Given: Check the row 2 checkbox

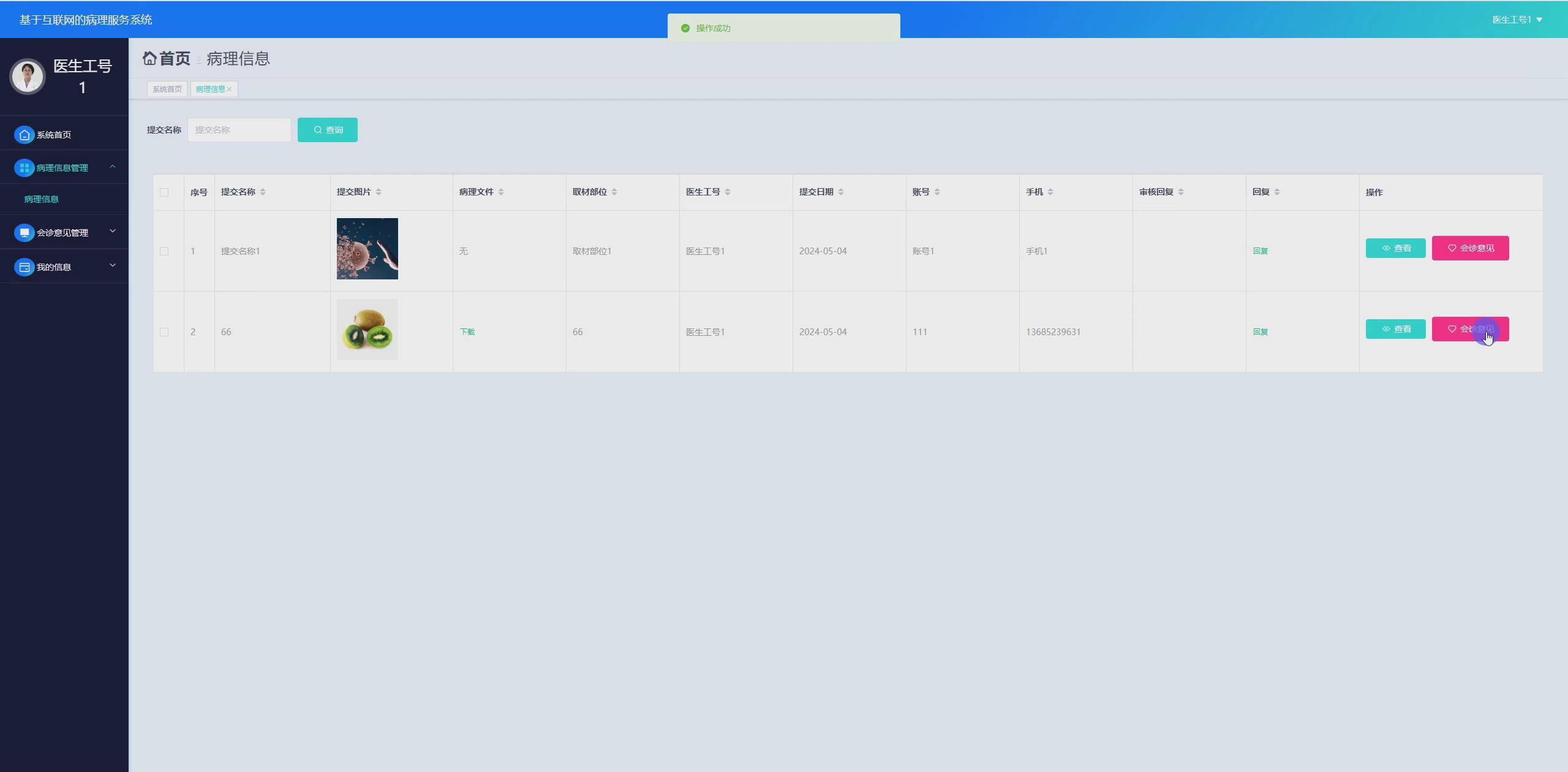Looking at the screenshot, I should [164, 332].
